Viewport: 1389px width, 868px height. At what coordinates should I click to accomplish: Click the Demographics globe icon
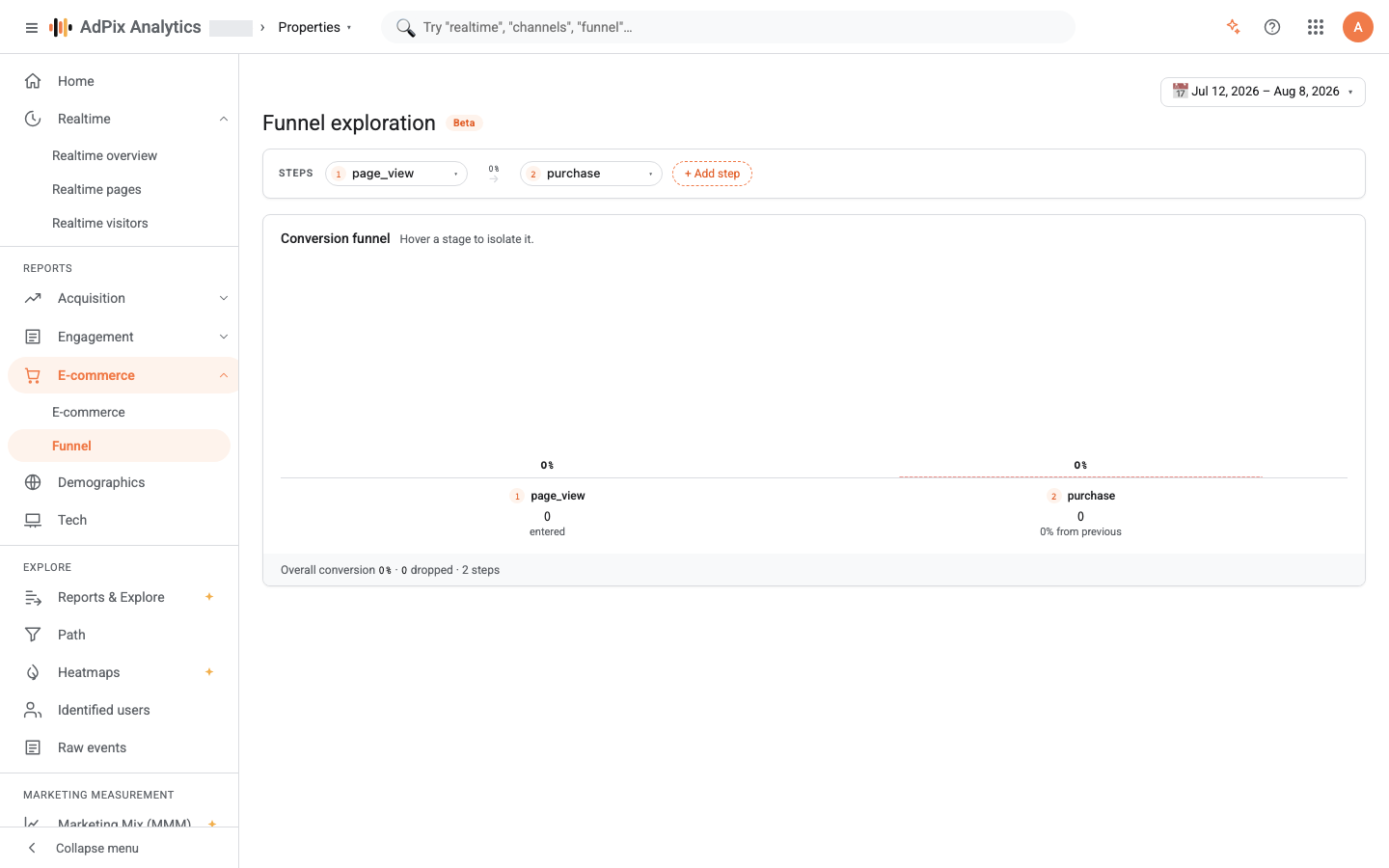[33, 482]
